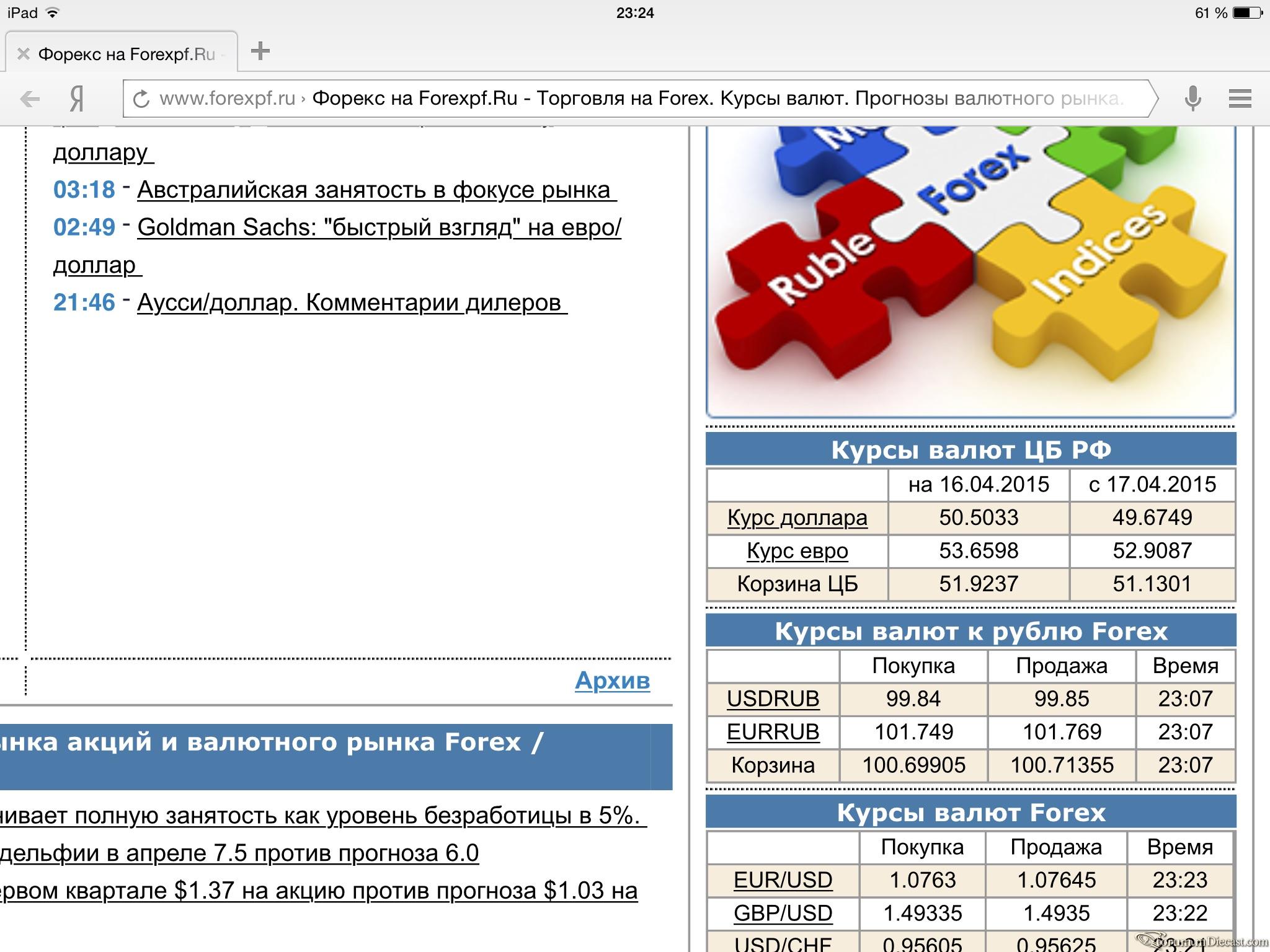1270x952 pixels.
Task: Open the EUR/USD pair link
Action: pyautogui.click(x=783, y=880)
